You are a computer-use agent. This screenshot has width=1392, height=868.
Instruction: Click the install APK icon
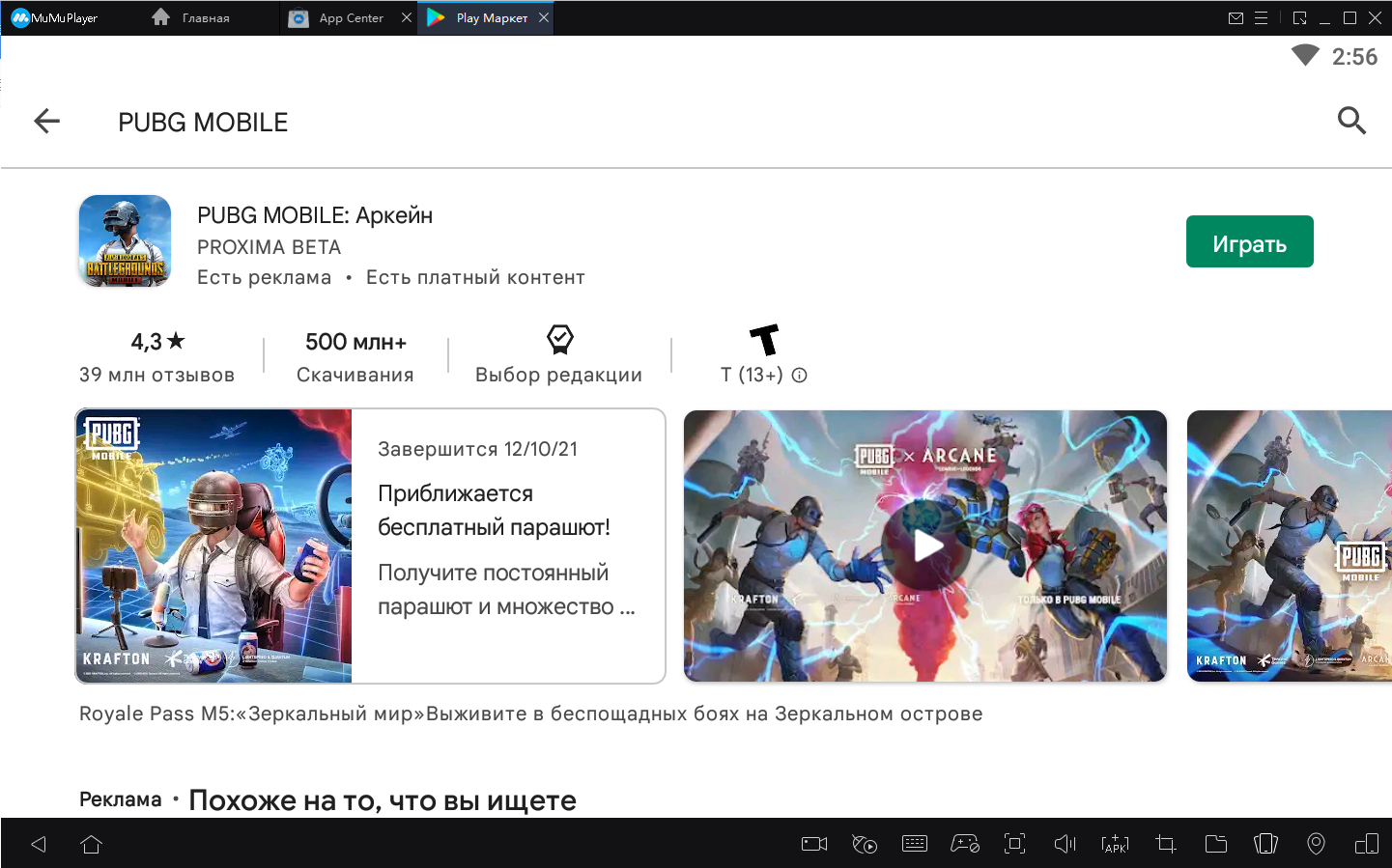(x=1115, y=844)
